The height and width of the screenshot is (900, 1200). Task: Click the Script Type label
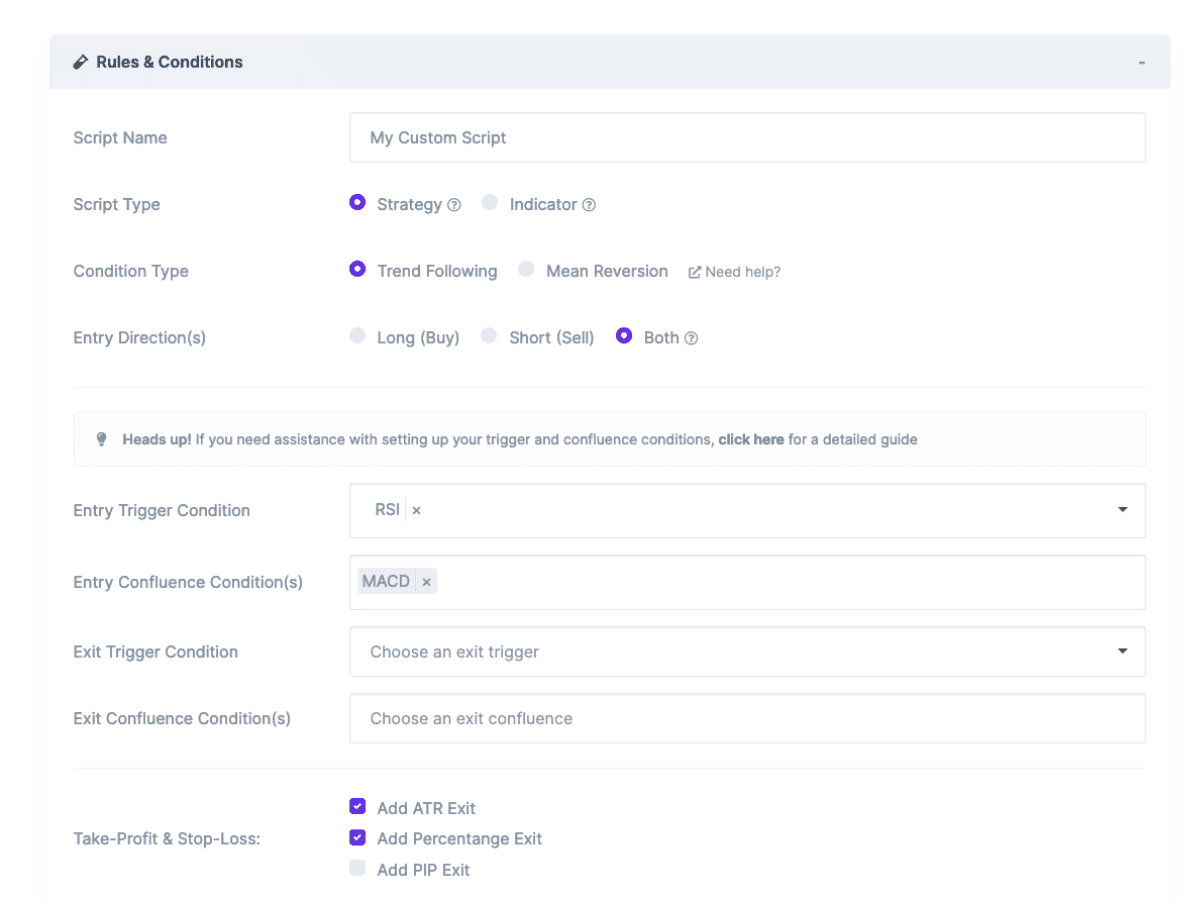click(x=116, y=204)
